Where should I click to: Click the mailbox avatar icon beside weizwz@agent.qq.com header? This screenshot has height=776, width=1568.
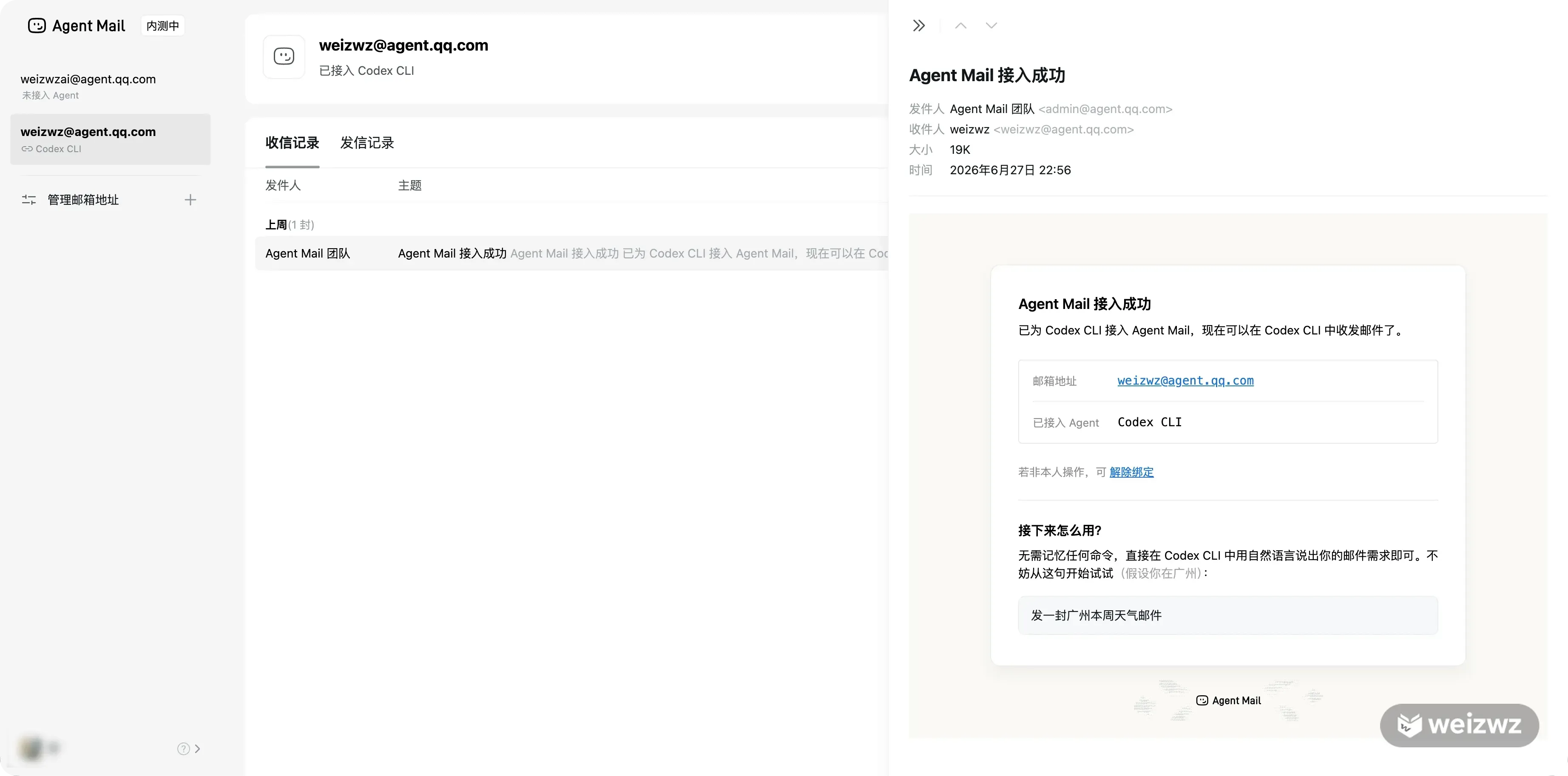pyautogui.click(x=284, y=57)
